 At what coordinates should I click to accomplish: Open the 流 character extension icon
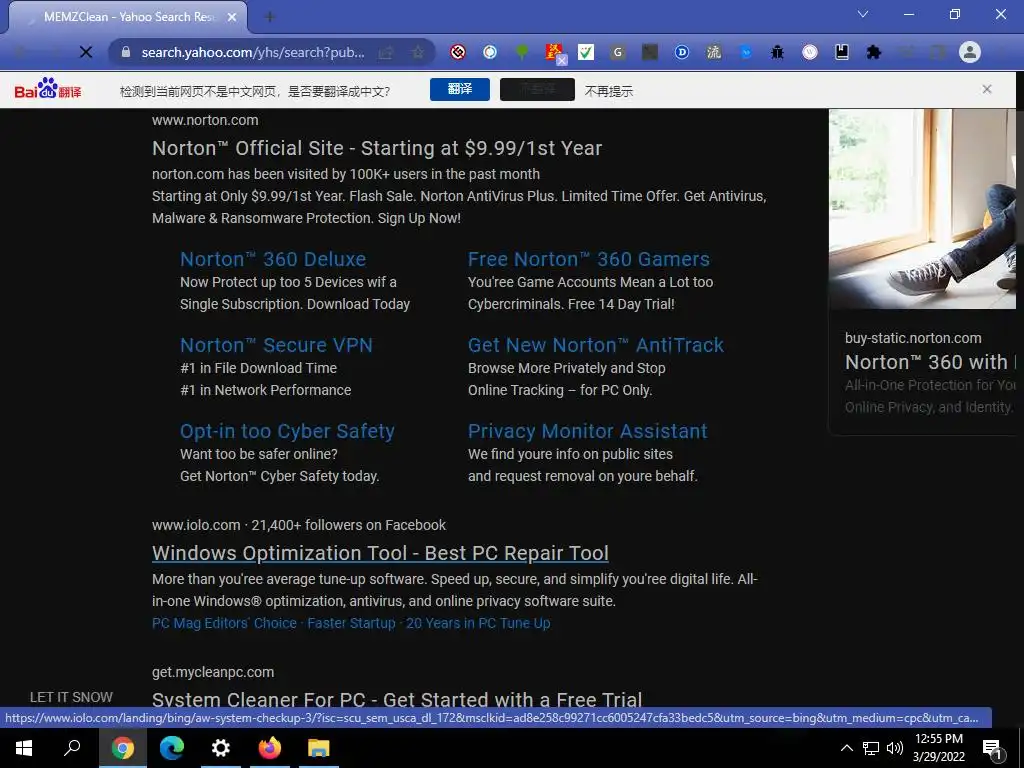tap(713, 52)
